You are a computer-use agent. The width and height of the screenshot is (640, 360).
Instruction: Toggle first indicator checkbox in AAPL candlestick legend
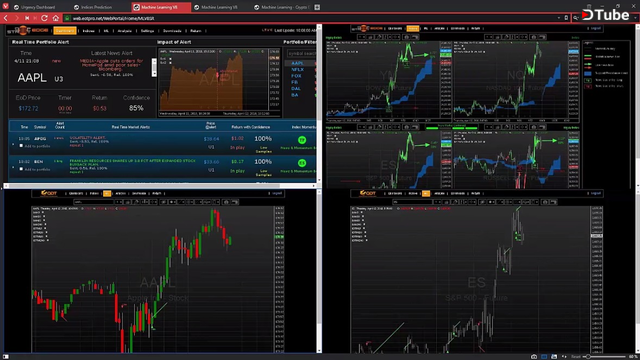[44, 213]
